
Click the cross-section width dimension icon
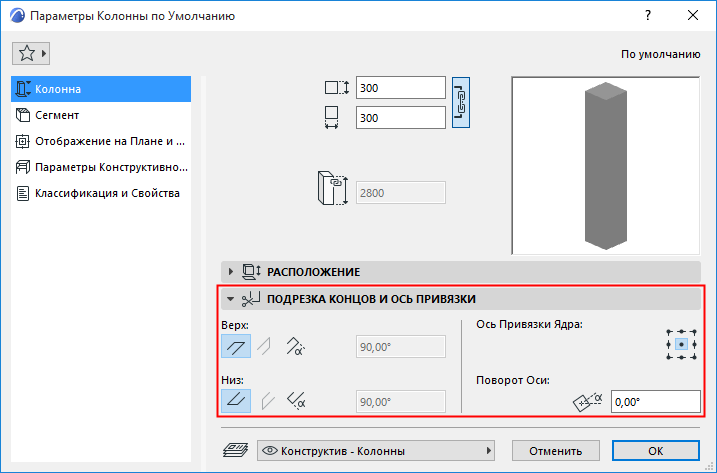pos(332,118)
